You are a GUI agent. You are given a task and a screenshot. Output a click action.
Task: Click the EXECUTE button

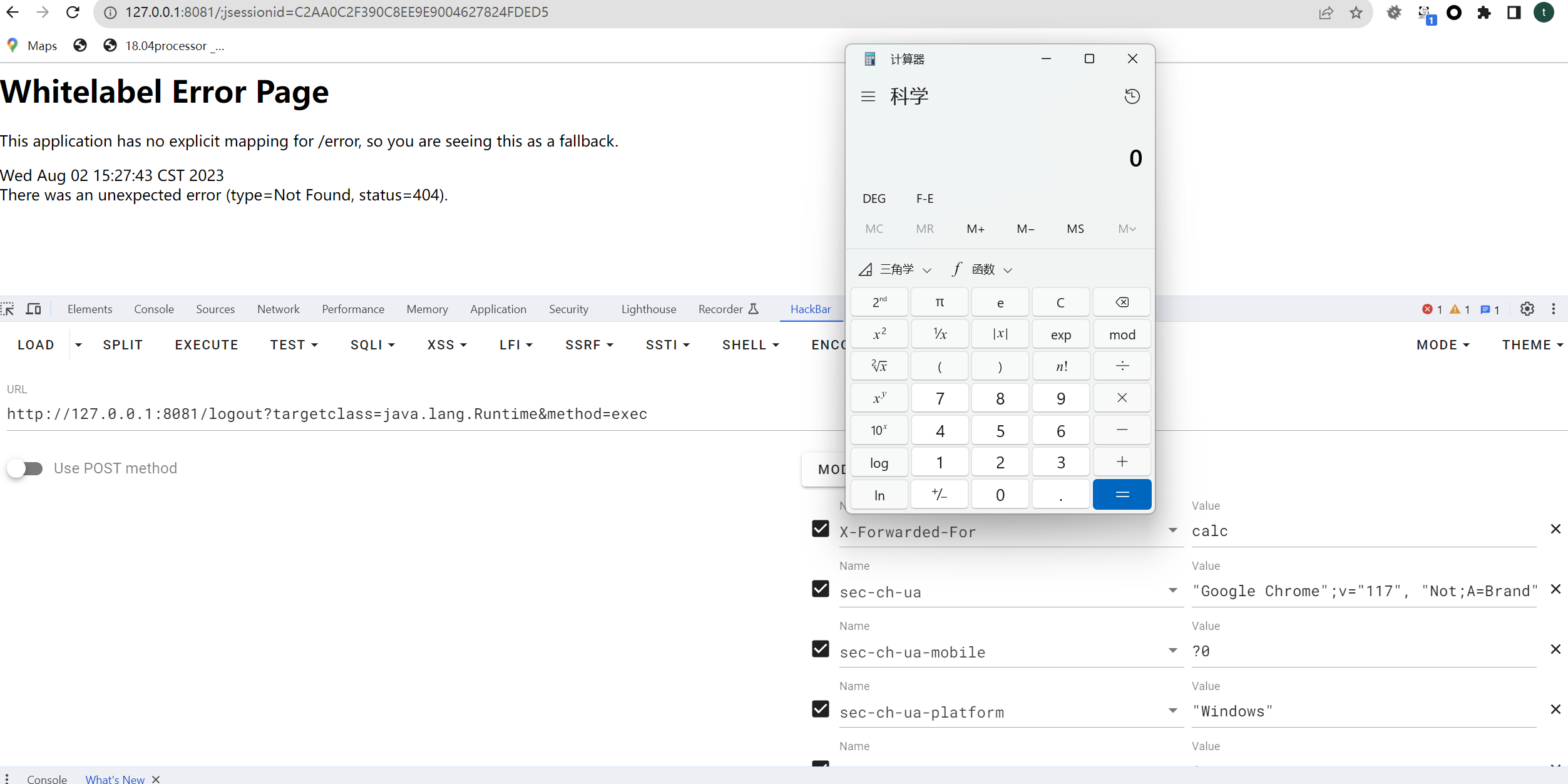(207, 345)
